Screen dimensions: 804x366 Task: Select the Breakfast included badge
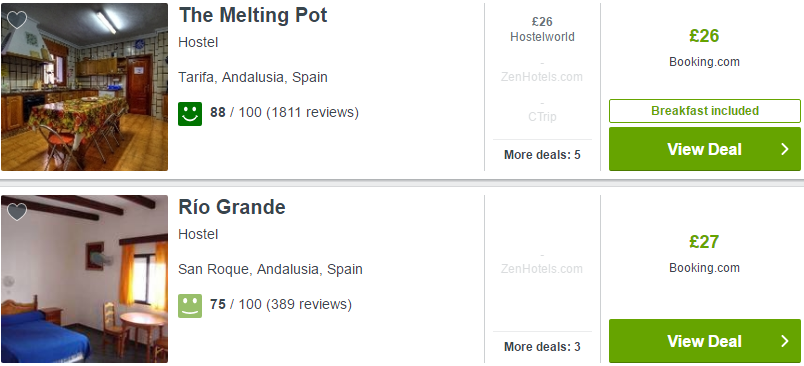click(705, 111)
